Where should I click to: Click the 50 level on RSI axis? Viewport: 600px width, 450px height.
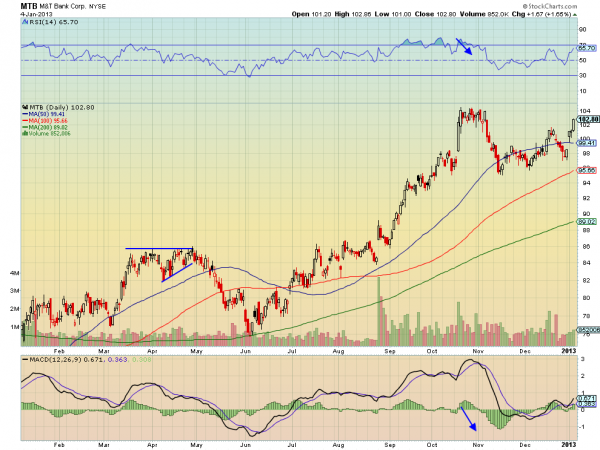pos(582,60)
